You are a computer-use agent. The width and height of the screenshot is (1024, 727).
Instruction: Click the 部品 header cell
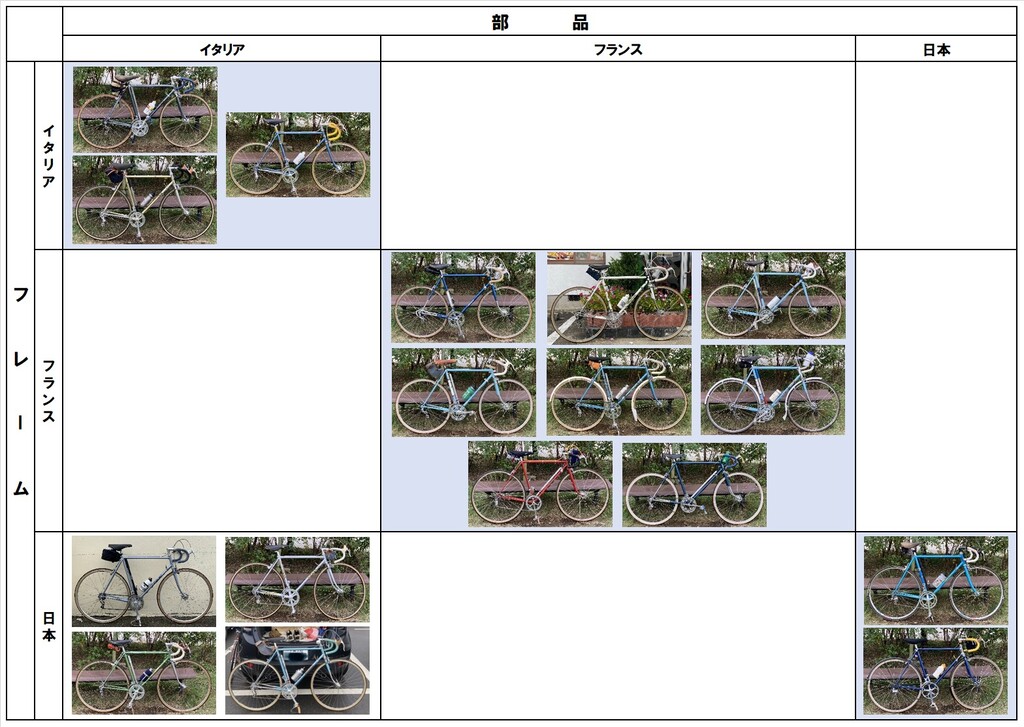(x=539, y=22)
